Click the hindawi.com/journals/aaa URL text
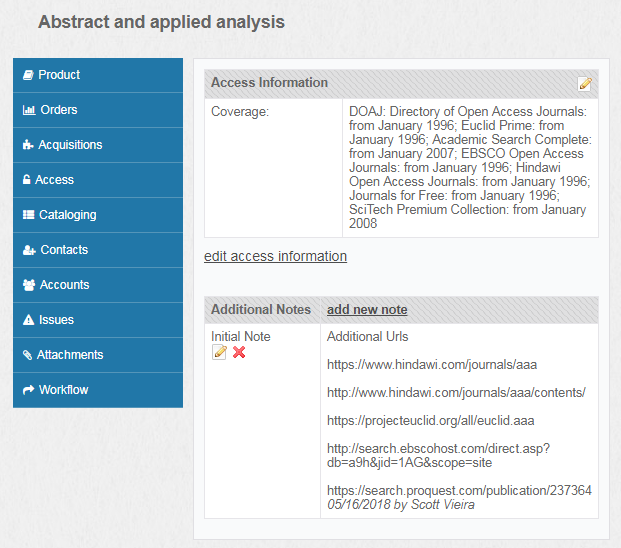Image resolution: width=621 pixels, height=548 pixels. (x=432, y=364)
